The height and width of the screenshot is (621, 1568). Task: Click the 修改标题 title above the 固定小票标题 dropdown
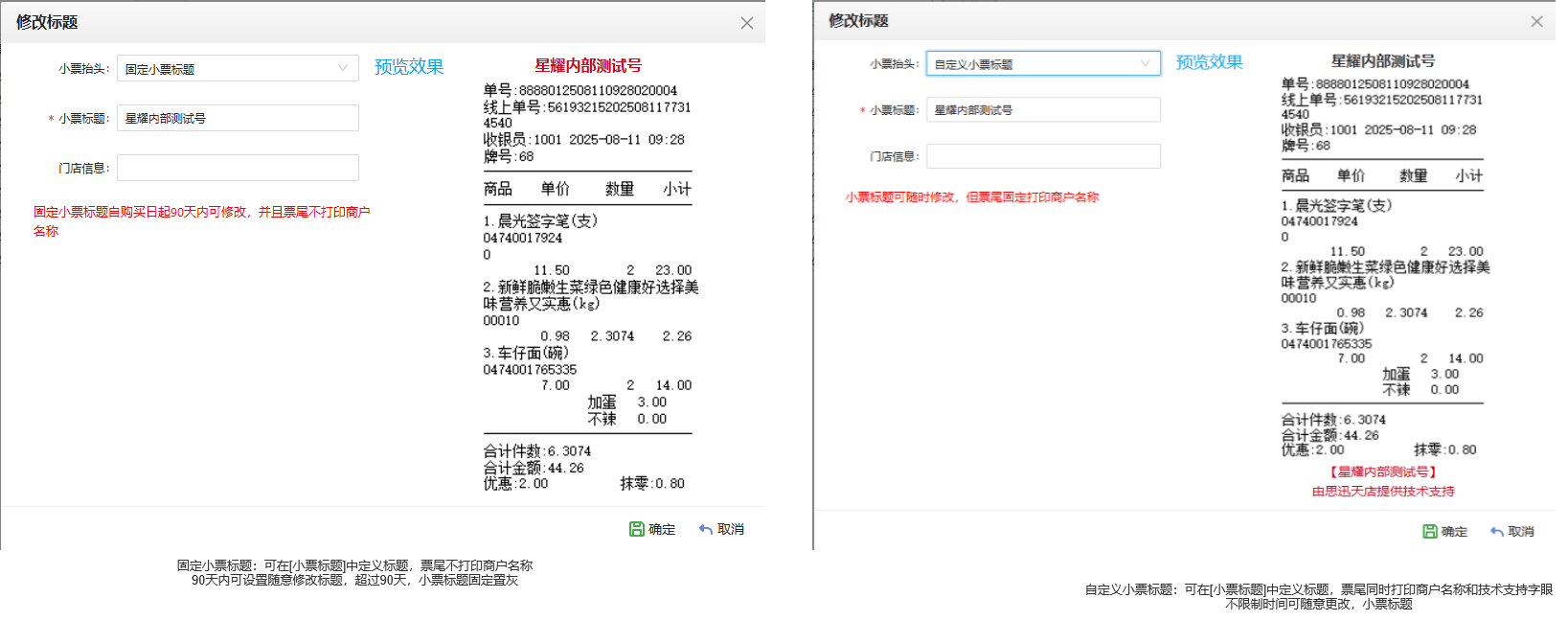(47, 22)
